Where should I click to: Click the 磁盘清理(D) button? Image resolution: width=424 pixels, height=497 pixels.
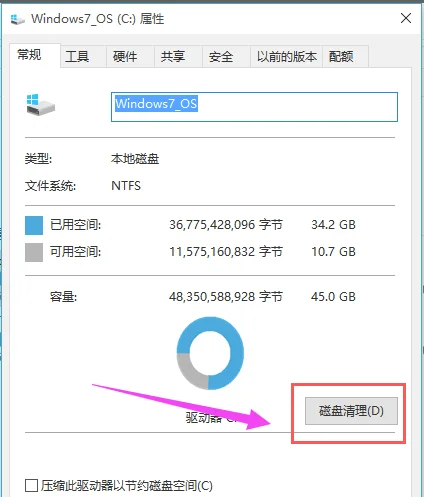[351, 411]
